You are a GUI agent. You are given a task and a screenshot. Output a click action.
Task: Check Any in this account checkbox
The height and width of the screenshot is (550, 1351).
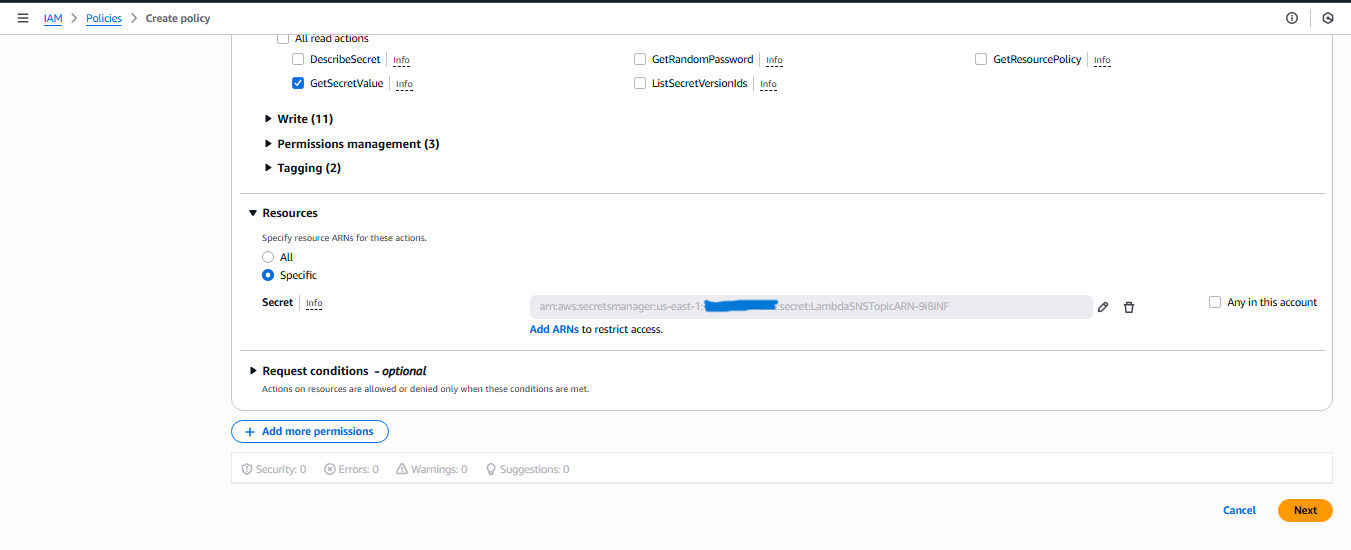coord(1215,302)
